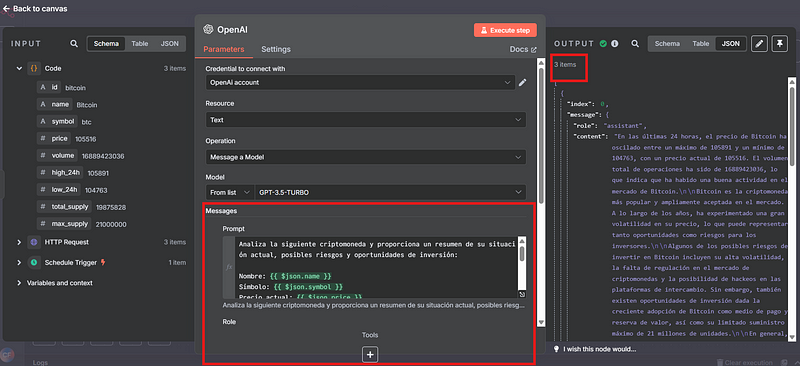Open the GPT-3.5-TURBO model dropdown

point(390,192)
